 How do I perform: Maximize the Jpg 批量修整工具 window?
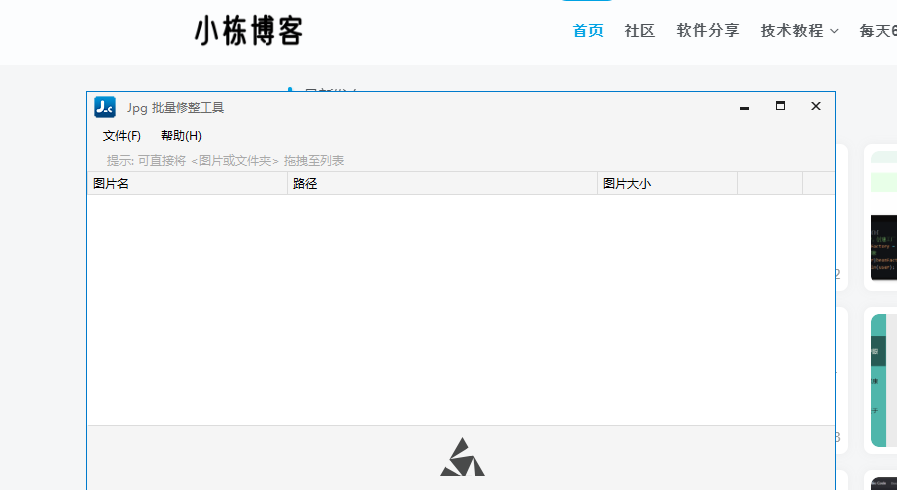780,106
